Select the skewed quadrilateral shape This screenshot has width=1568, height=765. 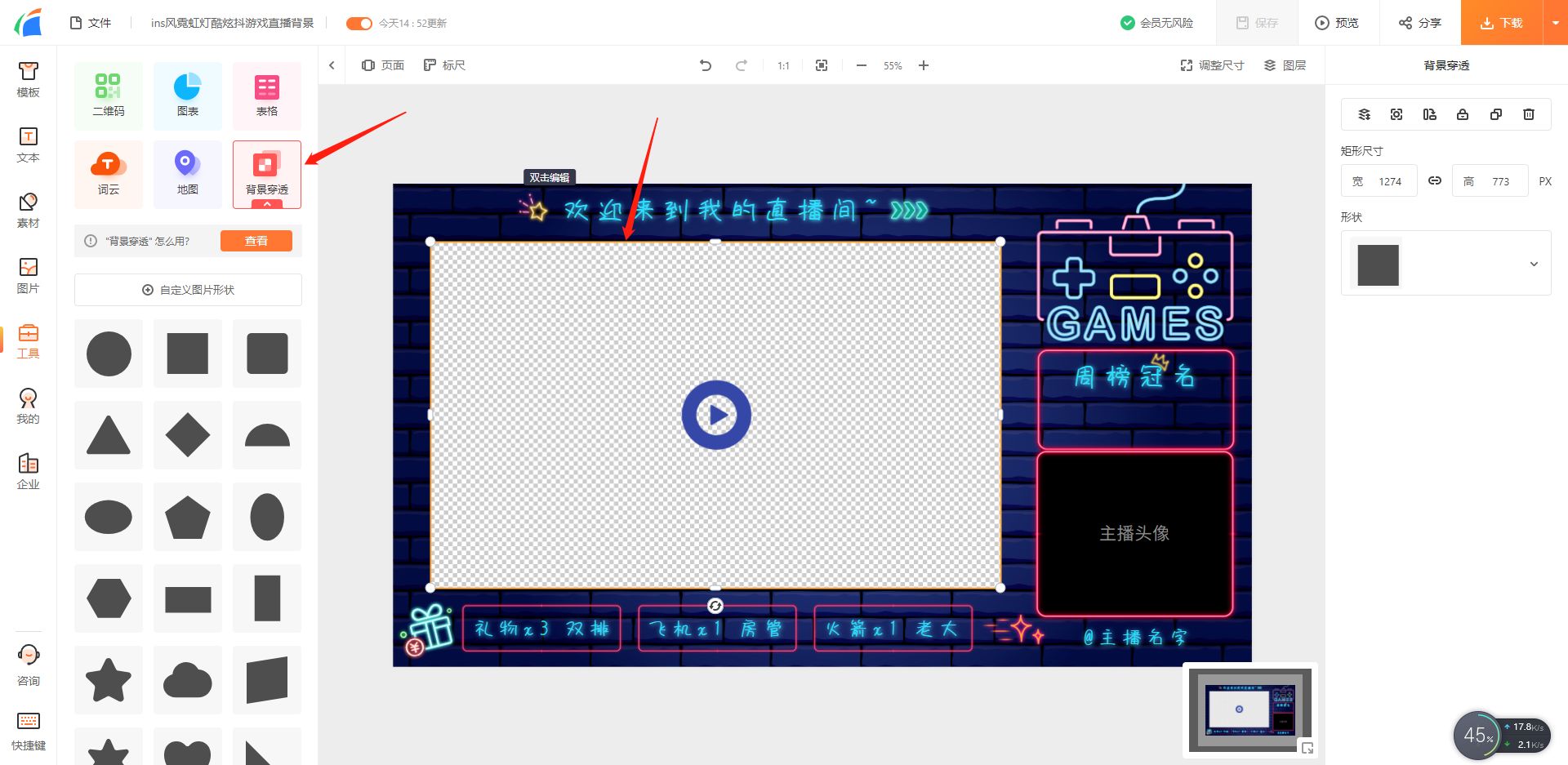click(267, 680)
